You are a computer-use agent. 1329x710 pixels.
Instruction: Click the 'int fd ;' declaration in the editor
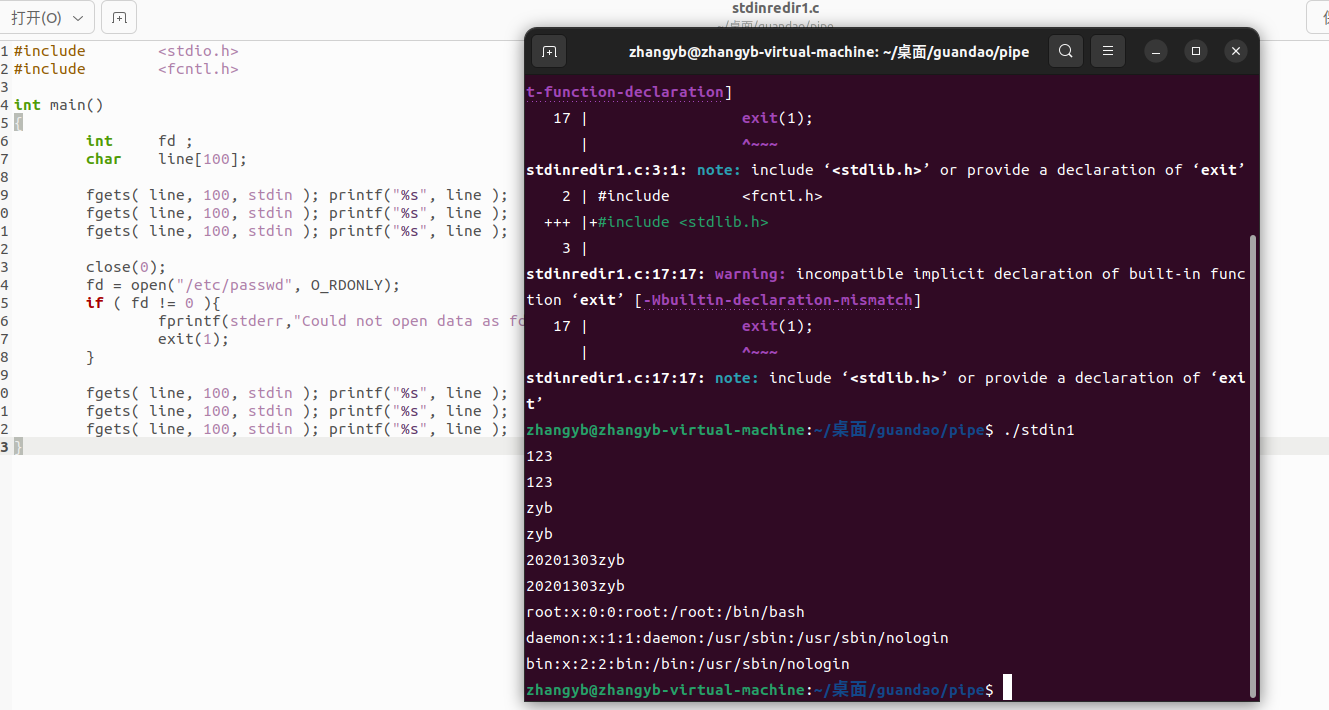click(138, 141)
